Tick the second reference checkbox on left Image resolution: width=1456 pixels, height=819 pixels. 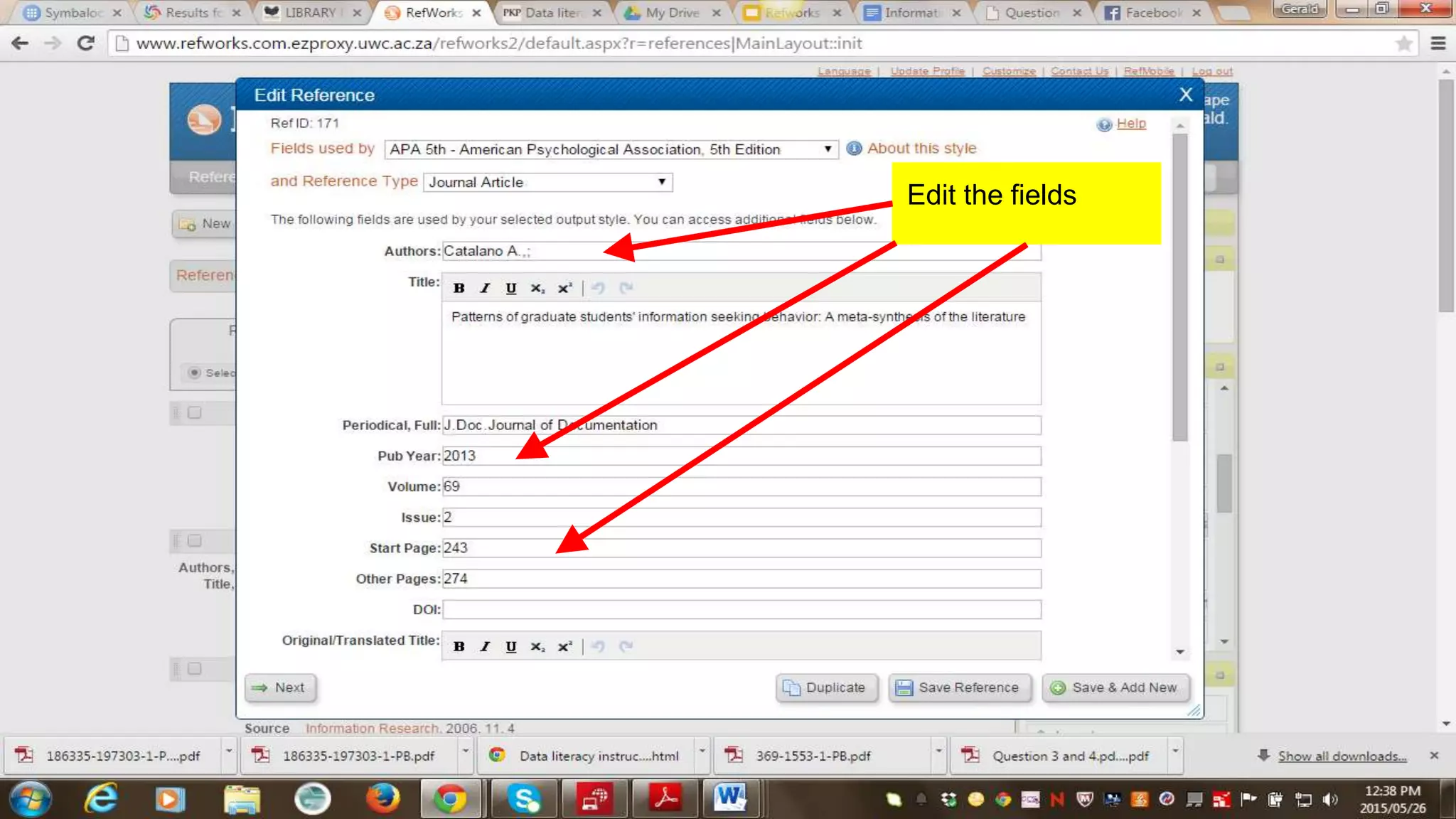194,540
